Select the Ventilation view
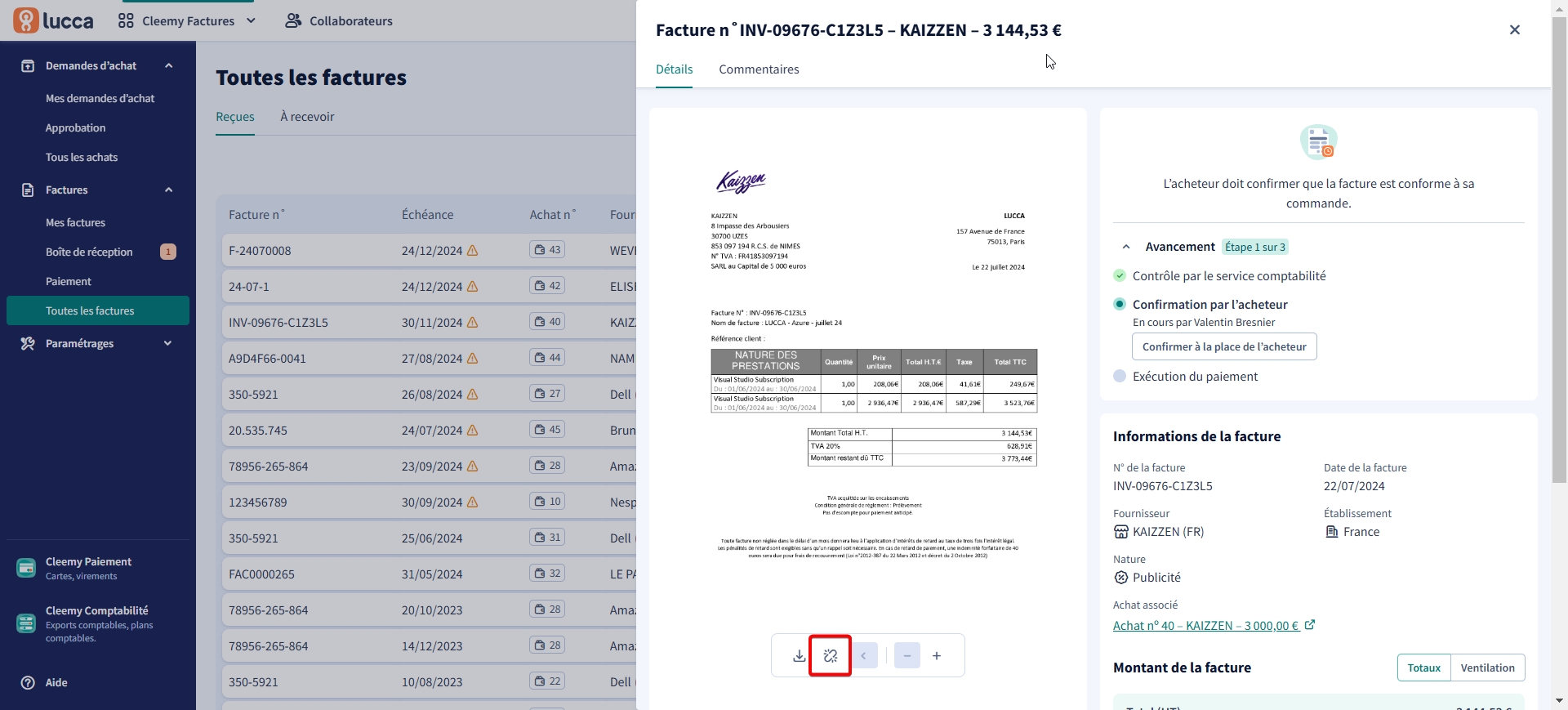 pyautogui.click(x=1487, y=668)
